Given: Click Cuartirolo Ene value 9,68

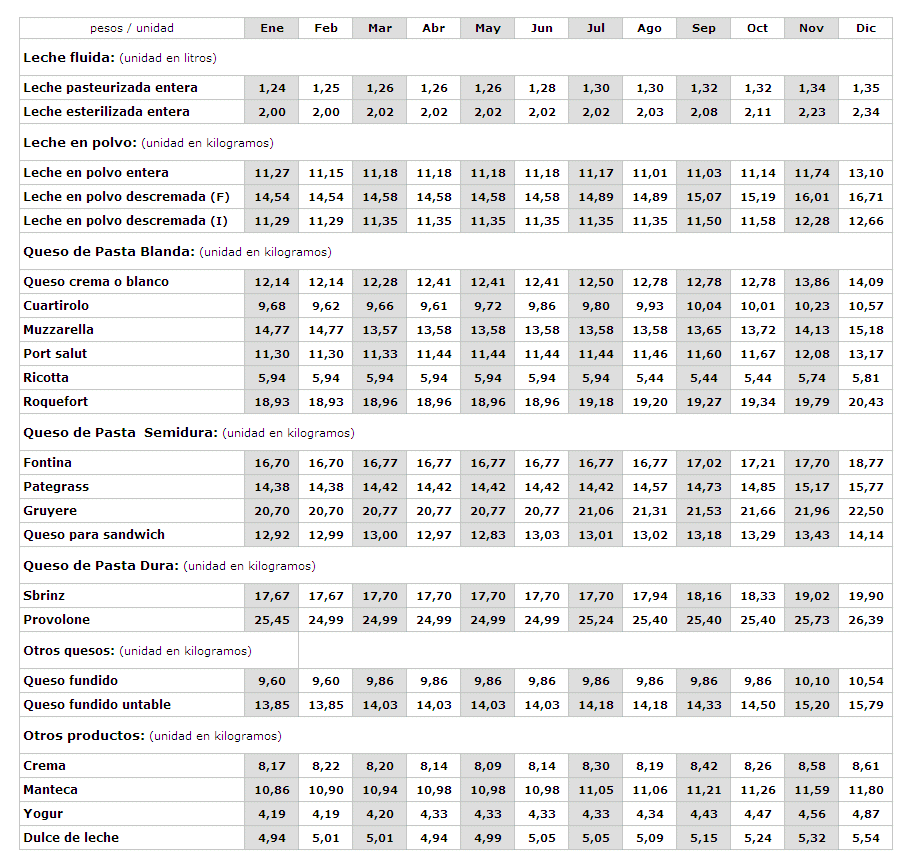Looking at the screenshot, I should coord(272,305).
